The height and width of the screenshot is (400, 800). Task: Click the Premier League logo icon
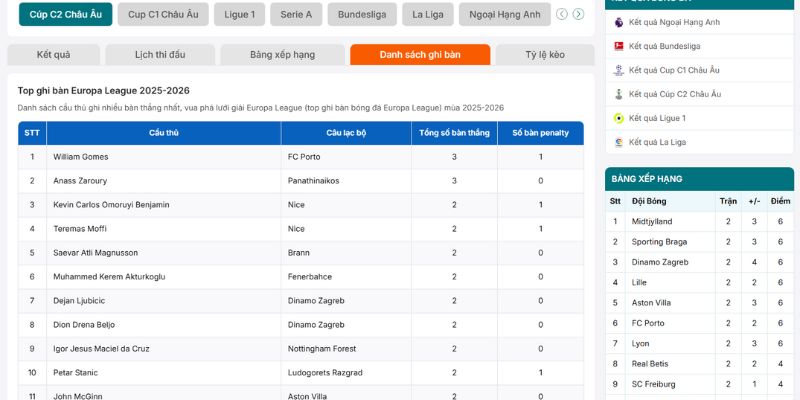(x=619, y=22)
